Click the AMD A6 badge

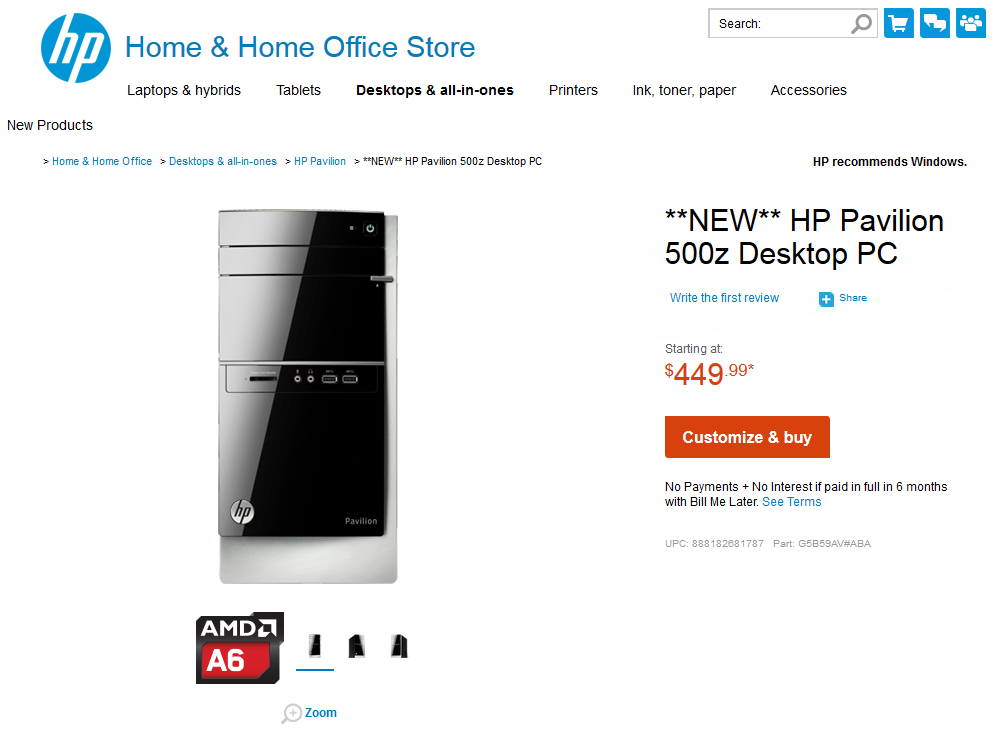[x=239, y=648]
